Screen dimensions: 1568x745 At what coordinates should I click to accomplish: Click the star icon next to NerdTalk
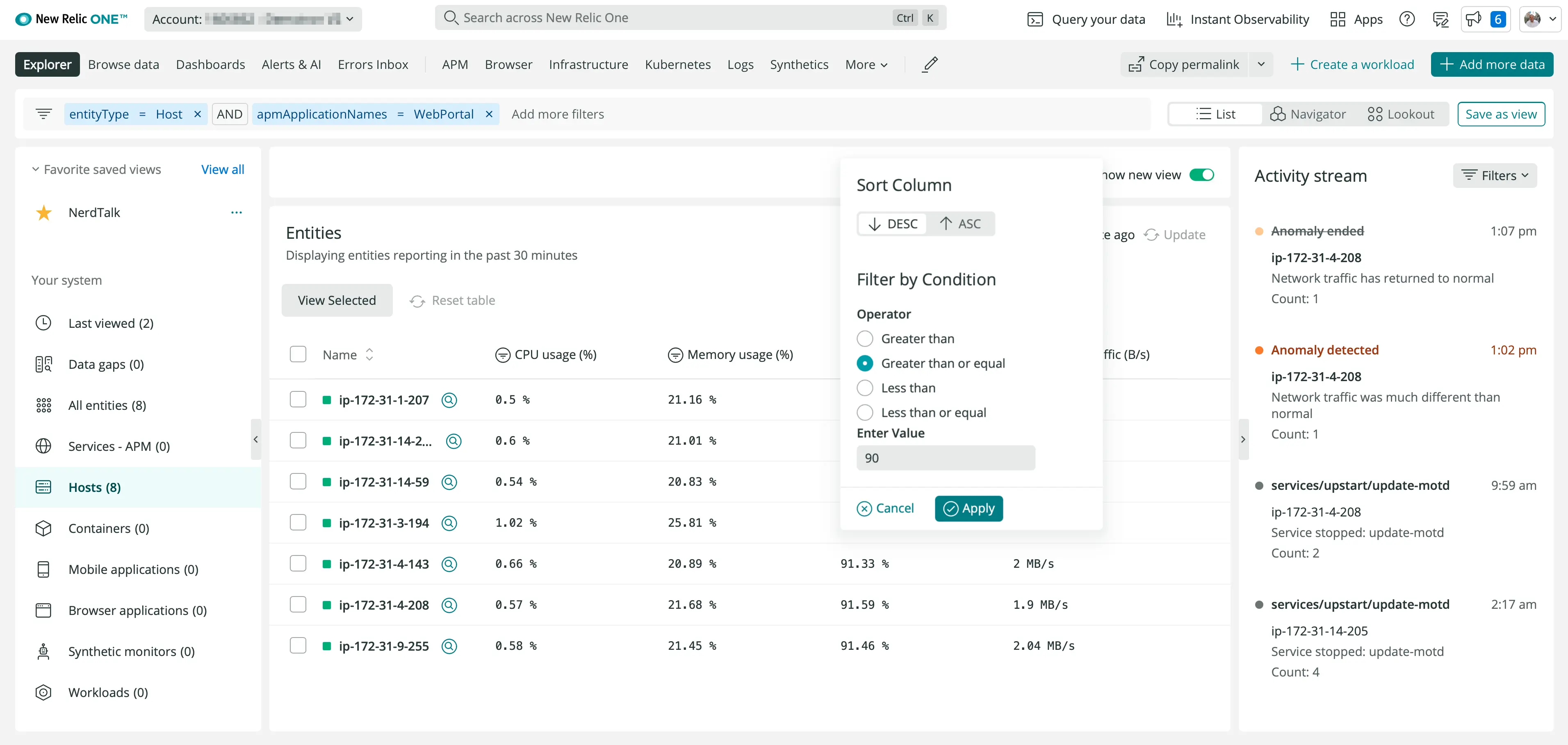click(43, 213)
